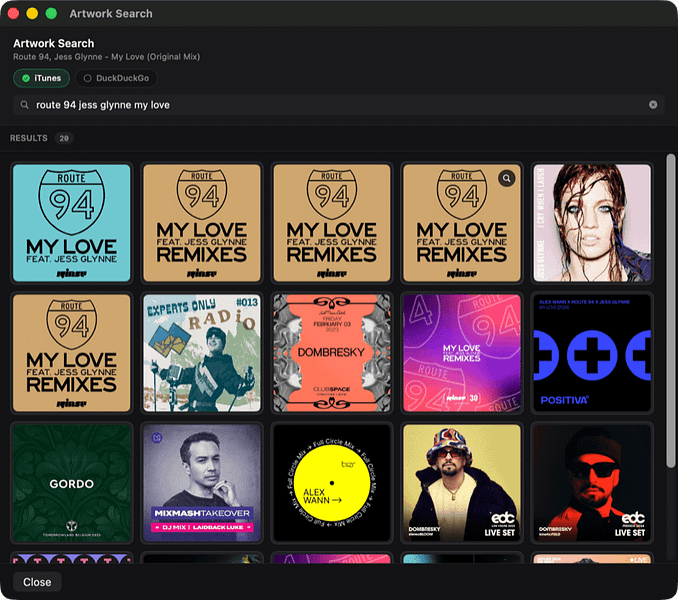Select the iTunes artwork source
Viewport: 678px width, 600px height.
click(x=42, y=78)
